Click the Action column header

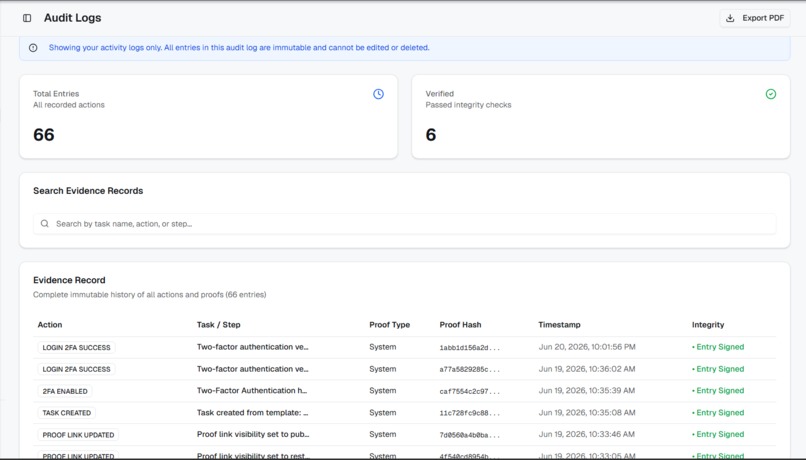[x=50, y=325]
